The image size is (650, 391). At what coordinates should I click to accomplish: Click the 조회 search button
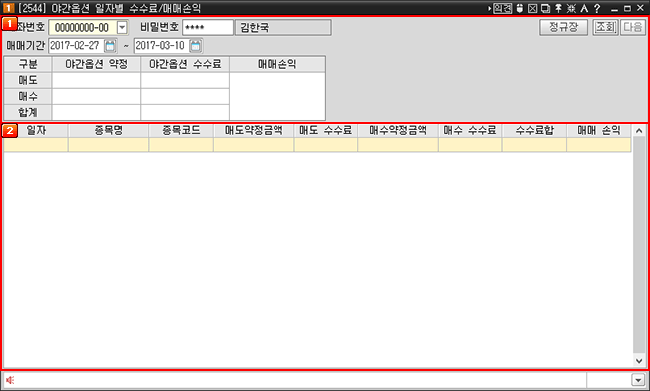tap(605, 27)
